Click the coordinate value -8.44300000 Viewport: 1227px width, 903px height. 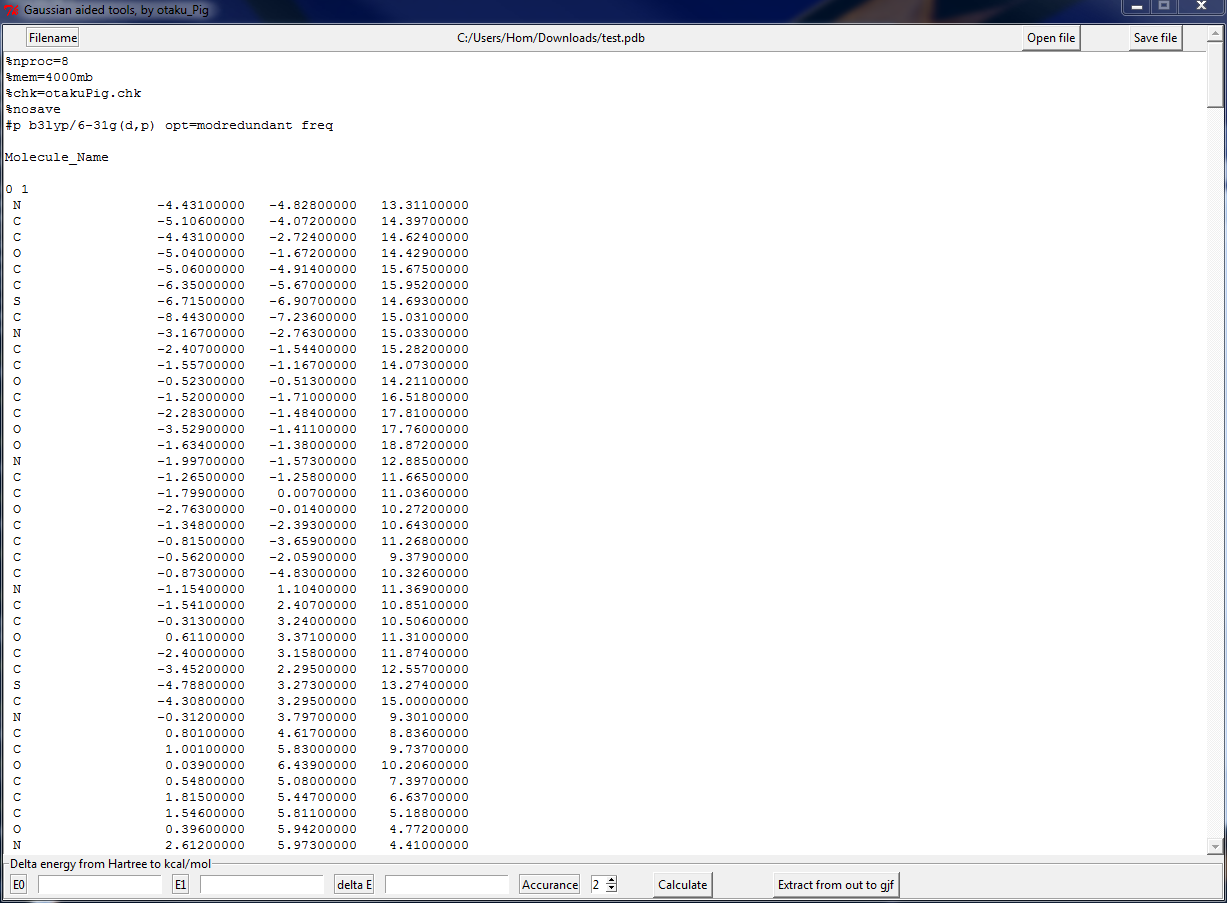(x=200, y=317)
